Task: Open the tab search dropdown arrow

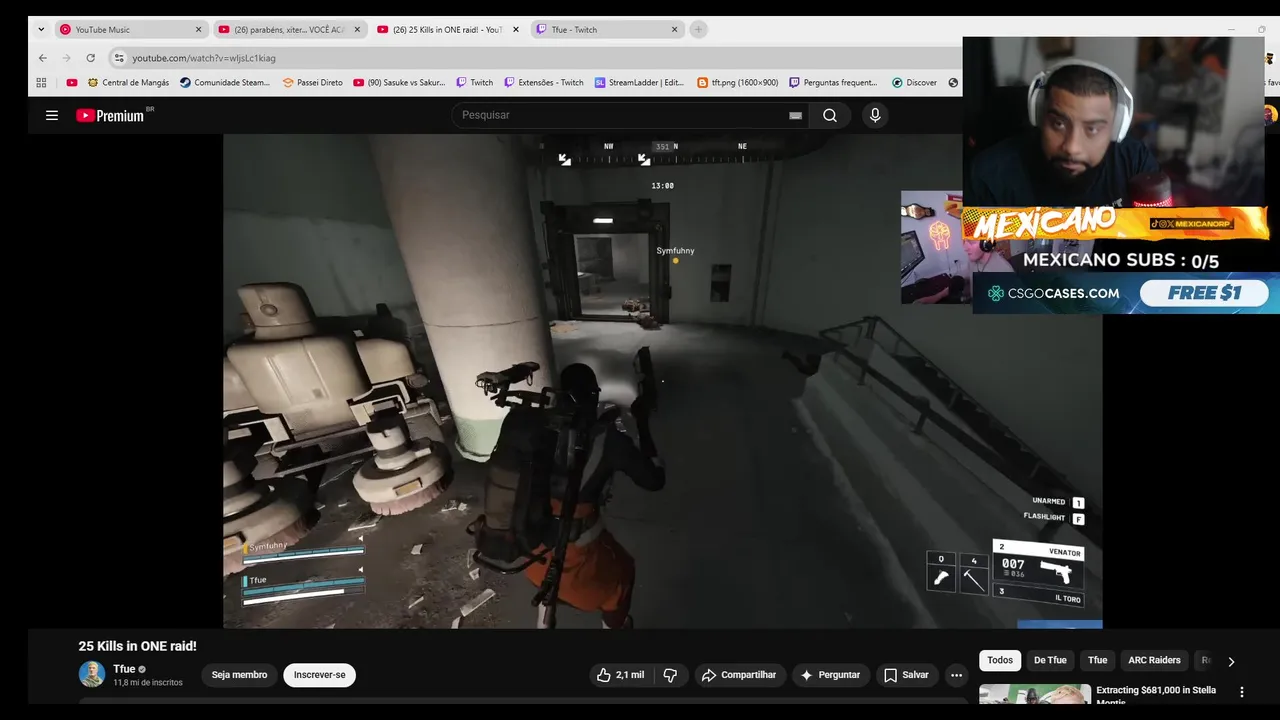Action: point(41,30)
